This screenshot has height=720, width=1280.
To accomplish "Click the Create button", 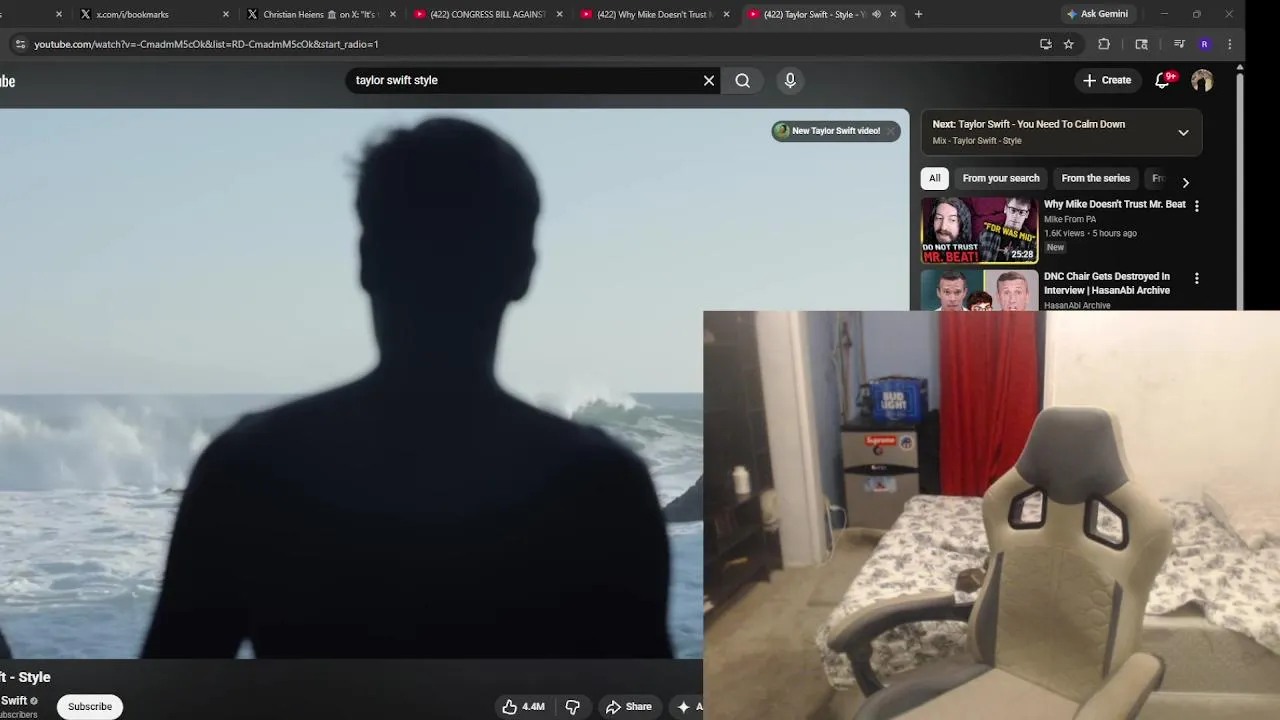I will coord(1106,80).
